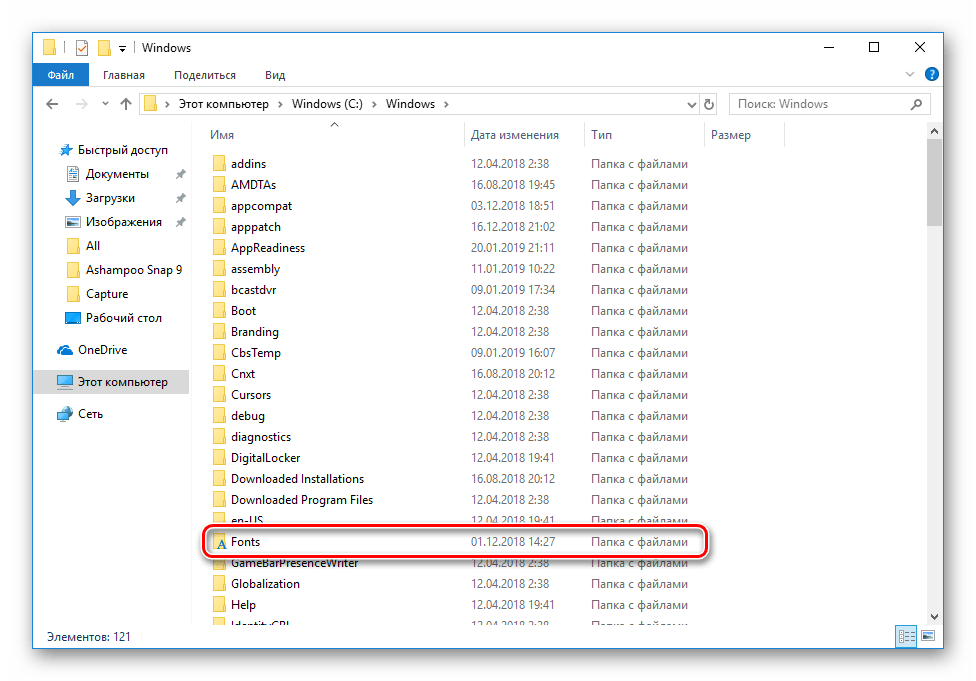The image size is (976, 681).
Task: Click the Properties icon in the title bar
Action: (x=83, y=47)
